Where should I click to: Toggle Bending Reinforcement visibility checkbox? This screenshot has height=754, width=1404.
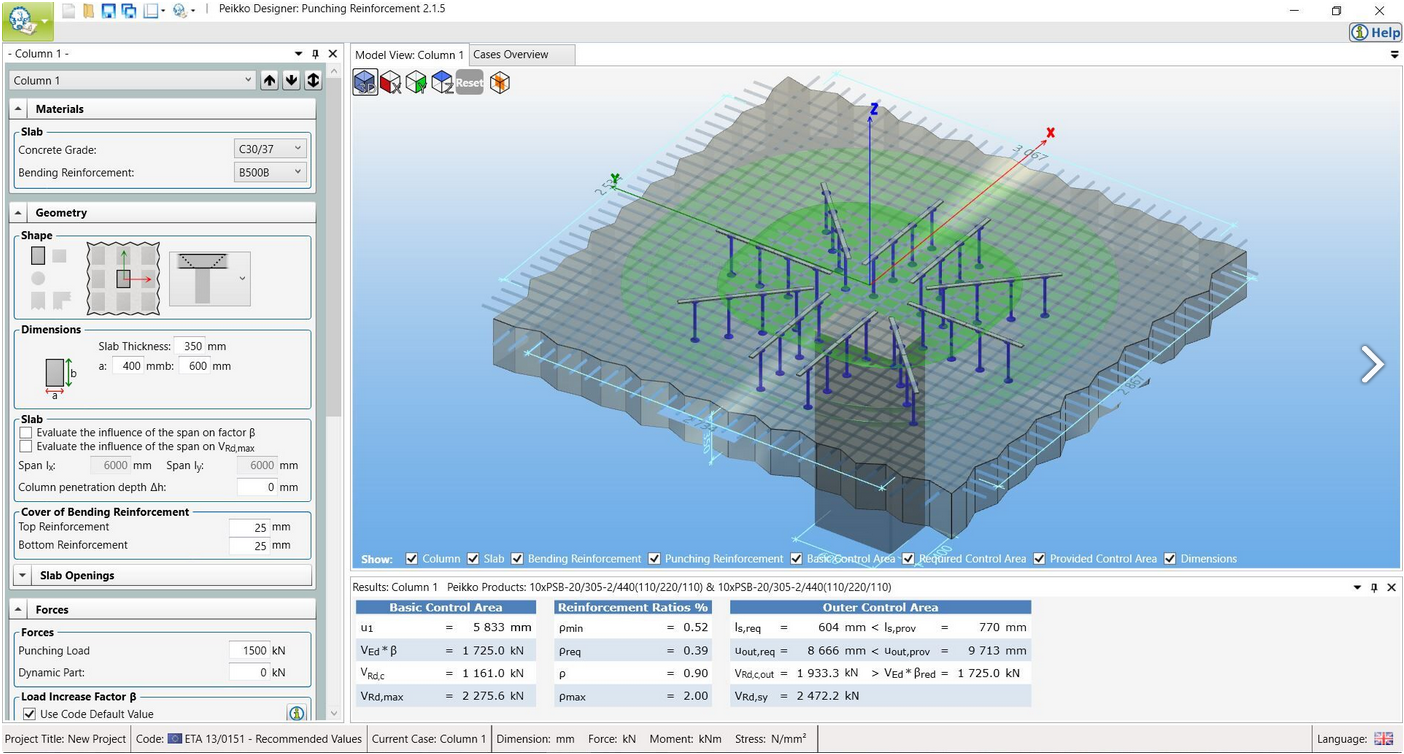(517, 559)
